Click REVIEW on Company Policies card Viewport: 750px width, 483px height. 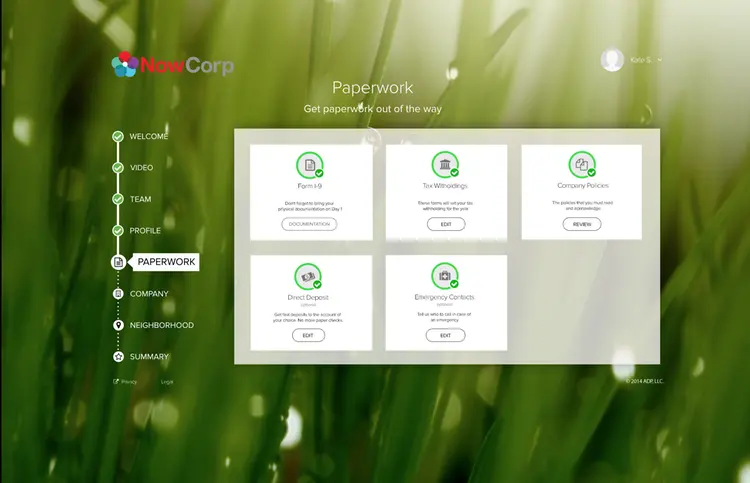point(582,224)
